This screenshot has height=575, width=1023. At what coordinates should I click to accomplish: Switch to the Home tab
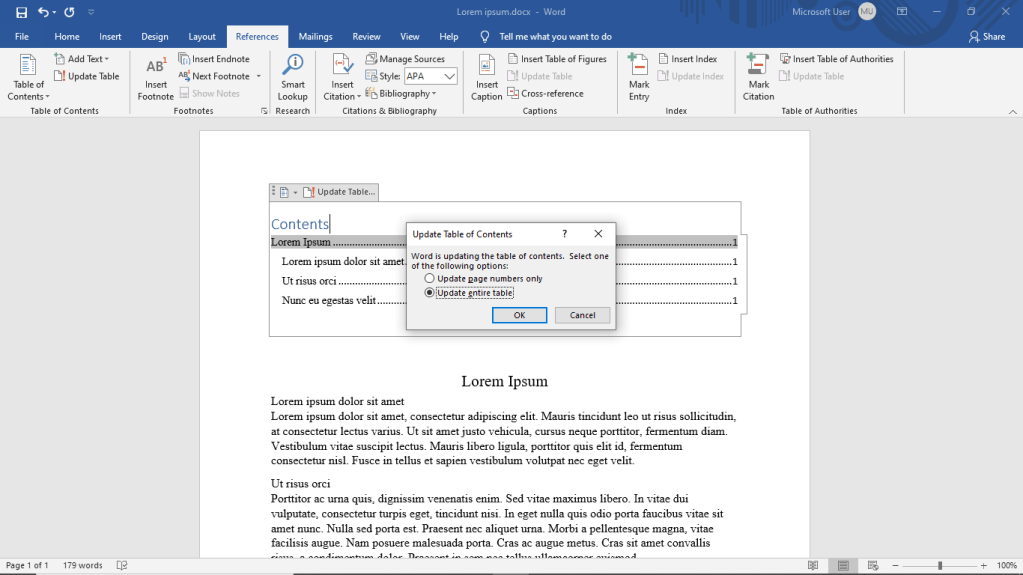coord(67,37)
